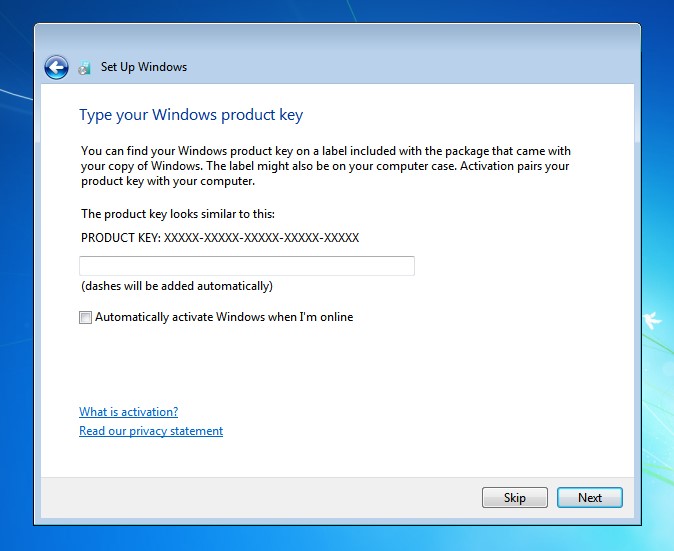This screenshot has width=674, height=551.
Task: Open Read our privacy statement link
Action: 151,431
